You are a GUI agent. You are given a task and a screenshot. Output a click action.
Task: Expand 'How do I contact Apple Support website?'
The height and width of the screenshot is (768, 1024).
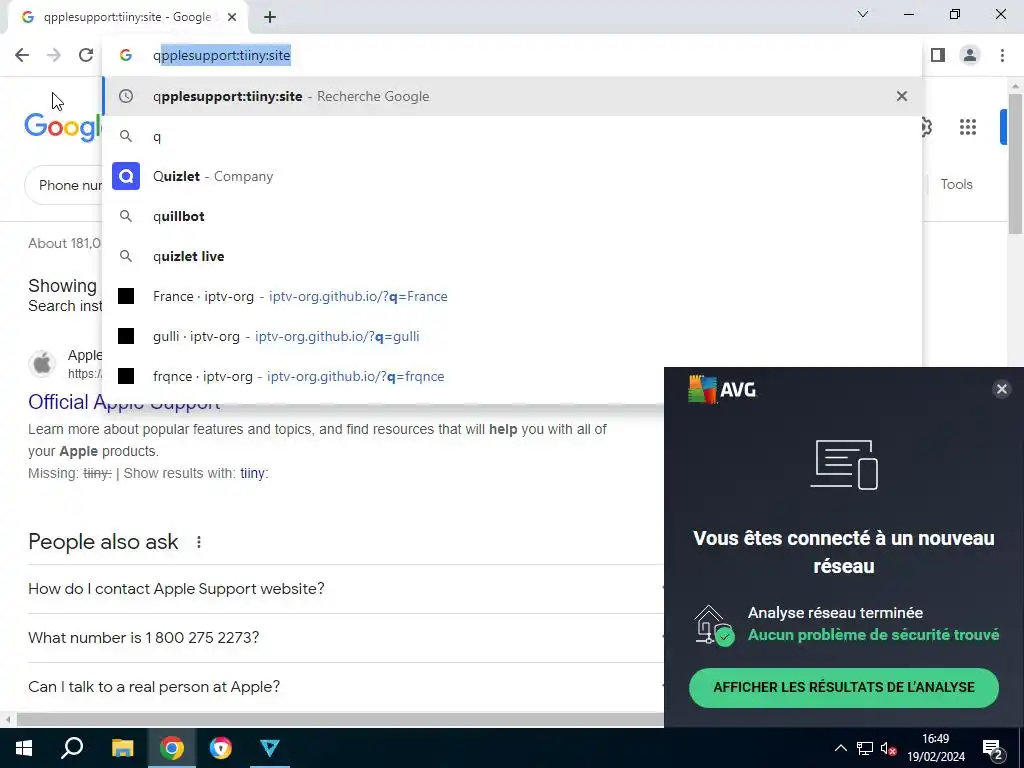click(346, 589)
